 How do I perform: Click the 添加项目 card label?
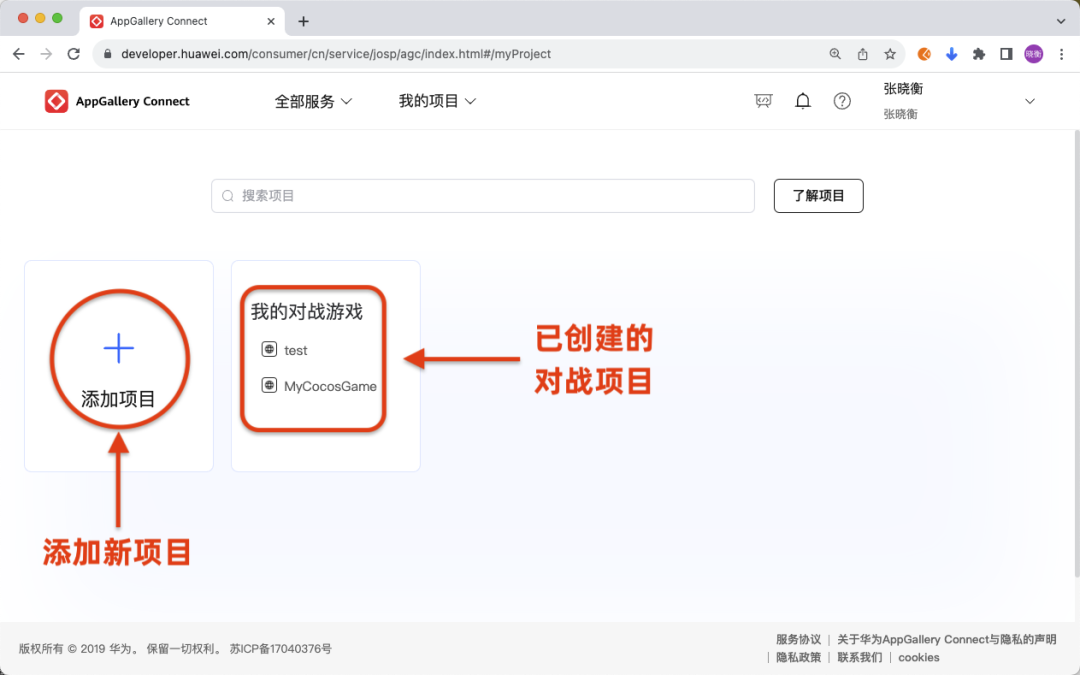[118, 399]
